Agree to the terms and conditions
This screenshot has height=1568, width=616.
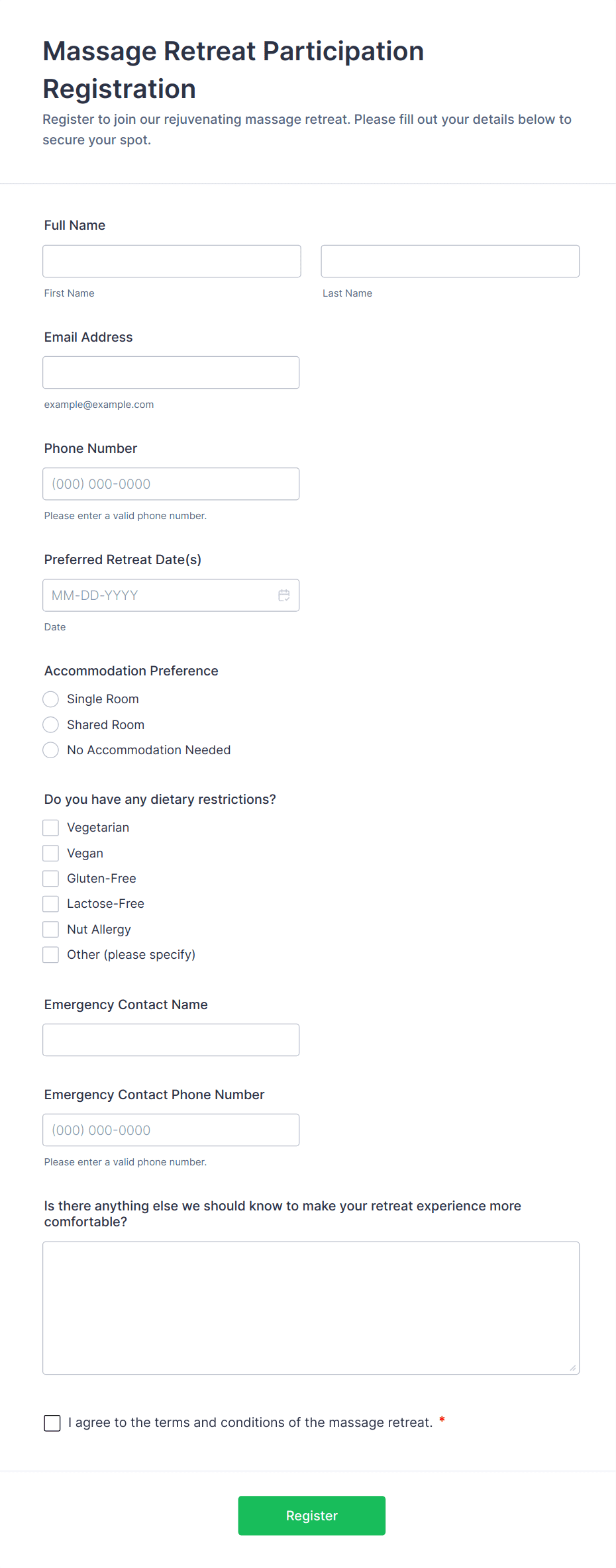coord(52,1422)
